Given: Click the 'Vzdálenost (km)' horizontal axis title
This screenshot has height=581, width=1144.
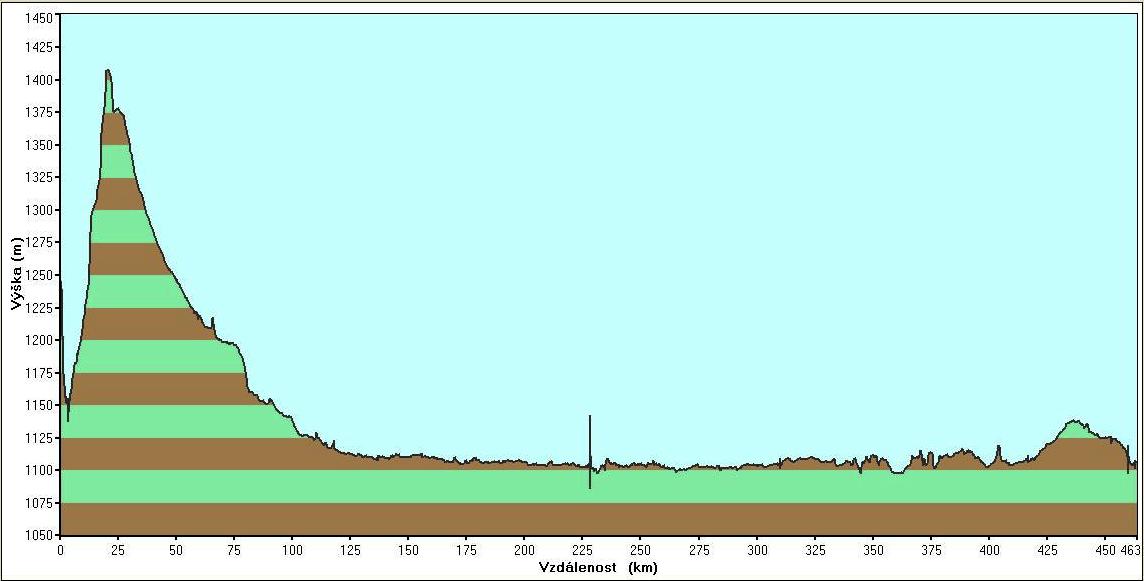Looking at the screenshot, I should pyautogui.click(x=598, y=567).
